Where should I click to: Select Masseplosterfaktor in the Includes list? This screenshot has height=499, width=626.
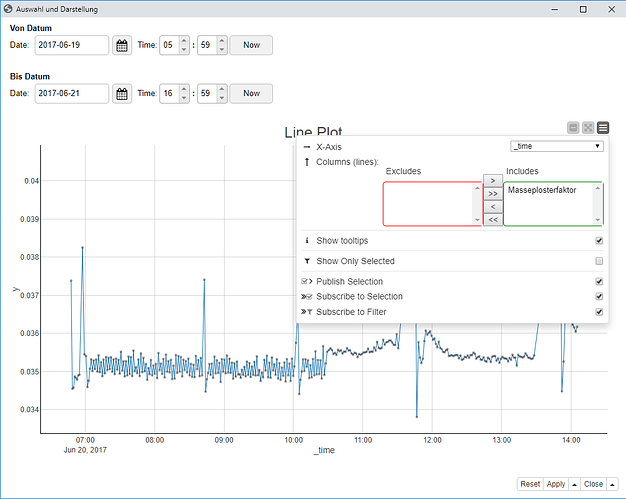pos(542,190)
